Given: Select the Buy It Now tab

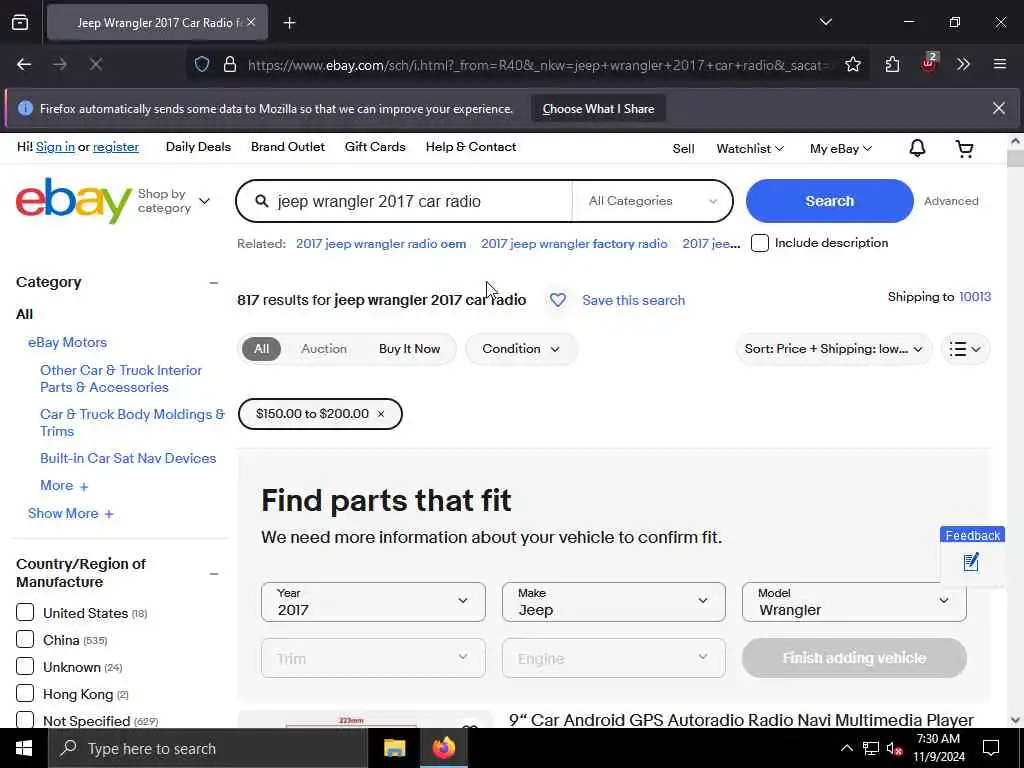Looking at the screenshot, I should click(x=409, y=349).
